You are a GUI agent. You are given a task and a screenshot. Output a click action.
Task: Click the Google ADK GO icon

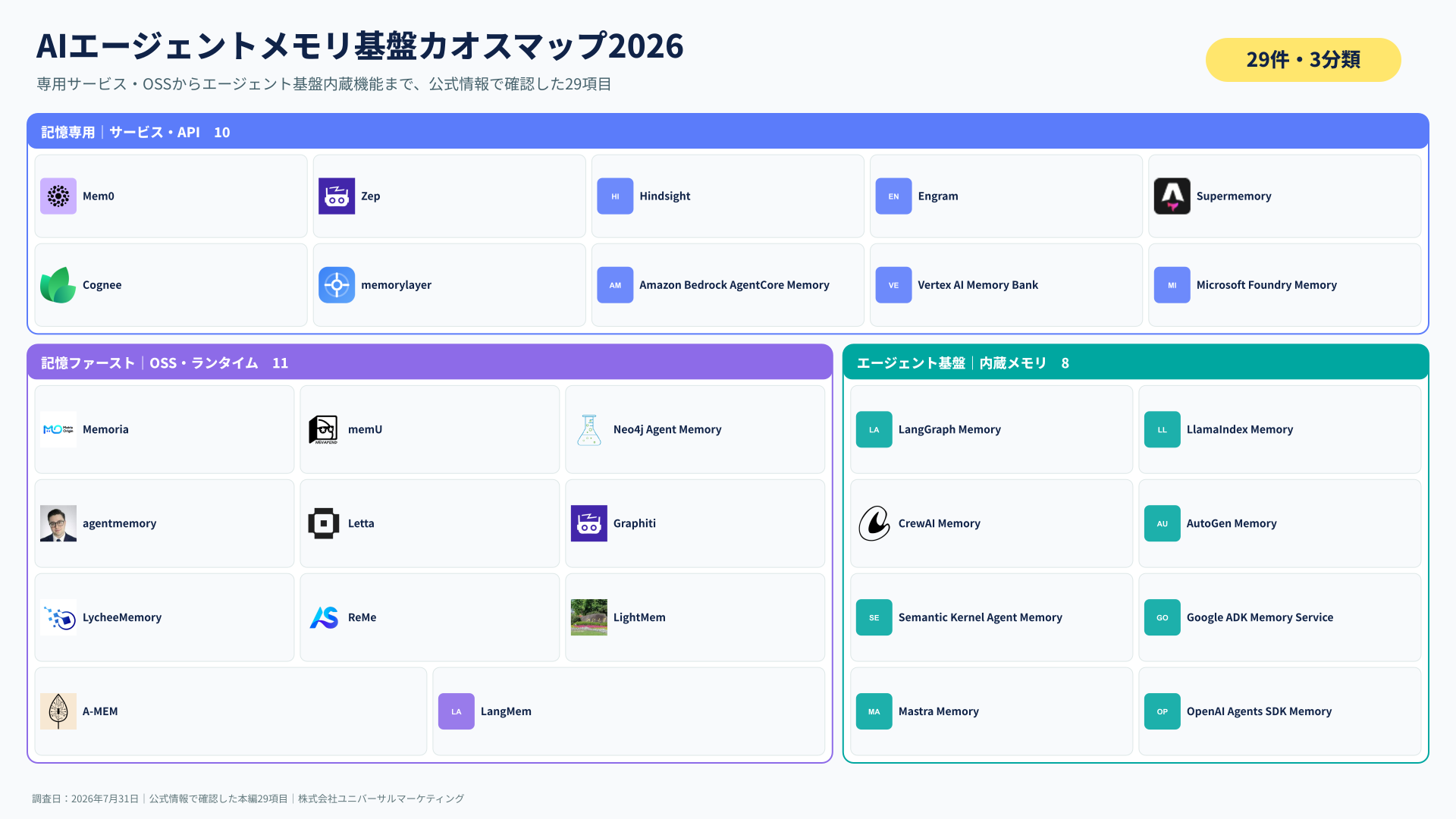1163,617
